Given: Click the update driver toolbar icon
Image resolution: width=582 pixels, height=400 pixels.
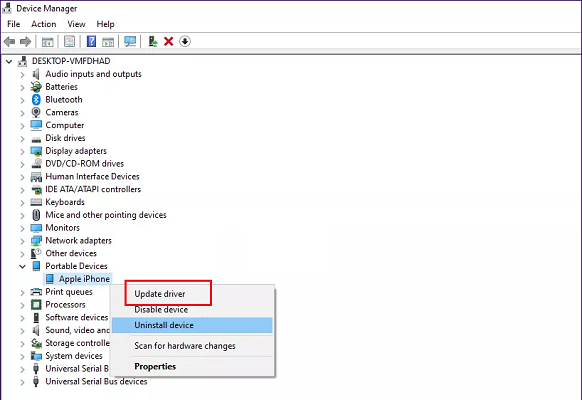Looking at the screenshot, I should pyautogui.click(x=153, y=41).
